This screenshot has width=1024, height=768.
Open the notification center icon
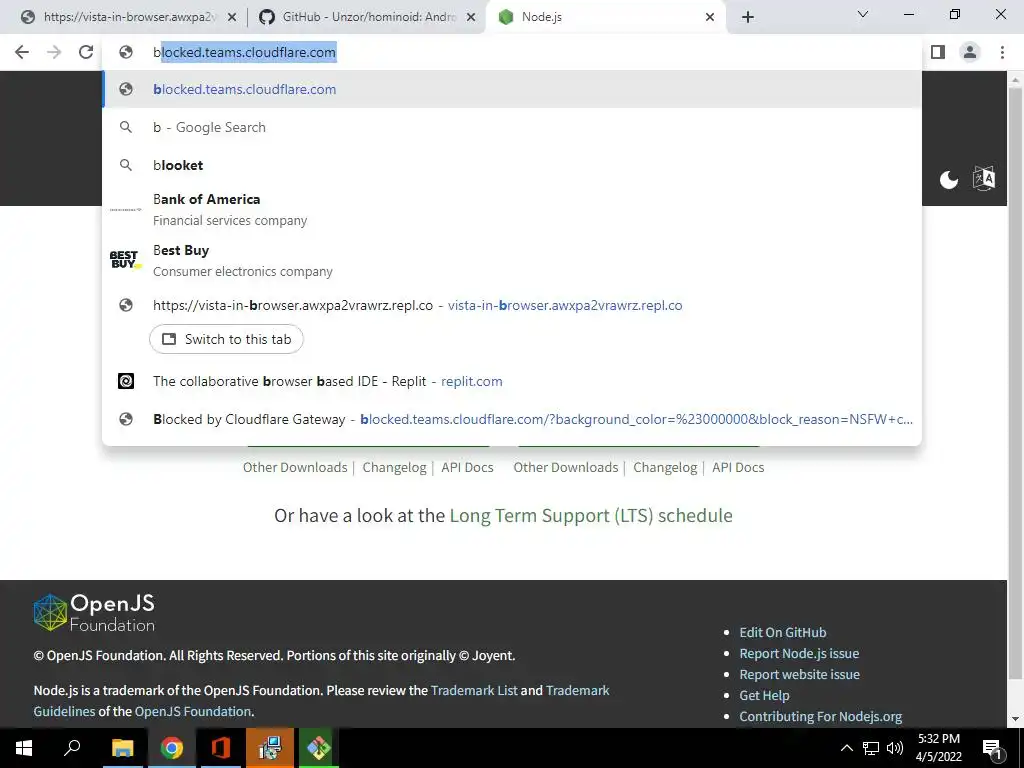[x=992, y=749]
